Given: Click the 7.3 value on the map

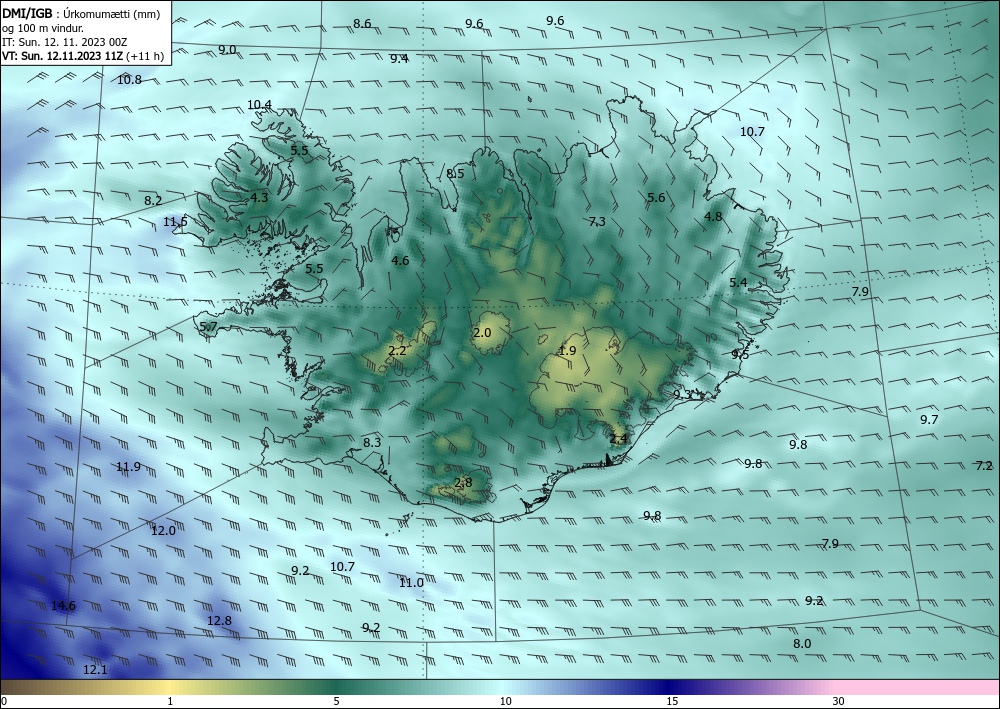Looking at the screenshot, I should click(597, 222).
